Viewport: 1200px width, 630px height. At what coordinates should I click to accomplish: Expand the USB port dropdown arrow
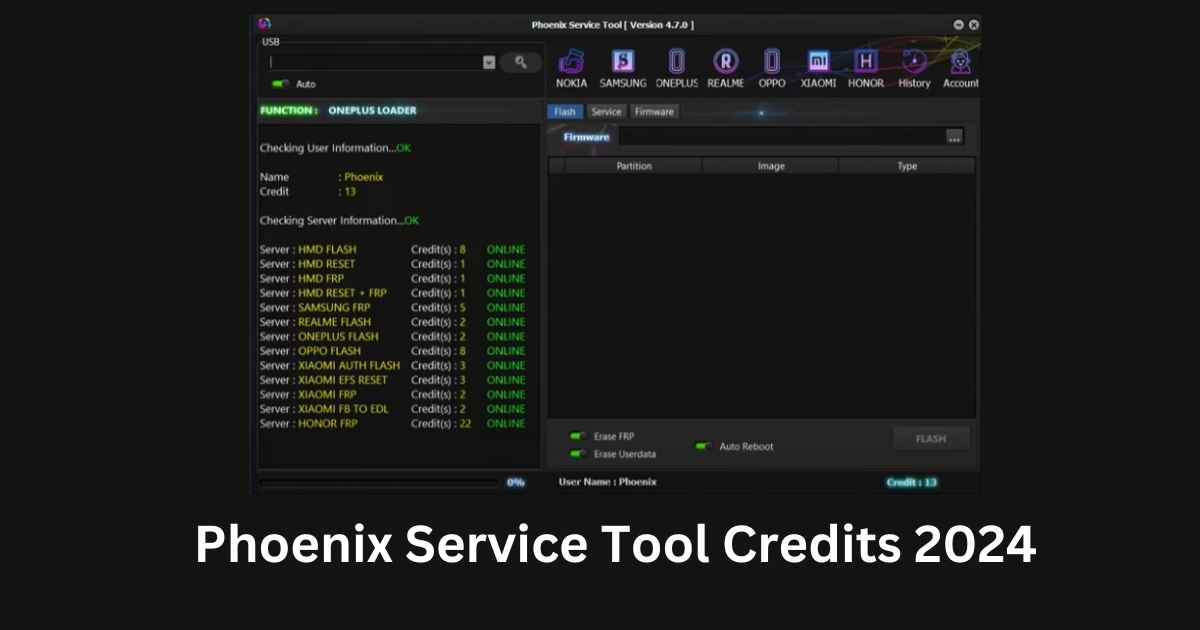pos(489,62)
